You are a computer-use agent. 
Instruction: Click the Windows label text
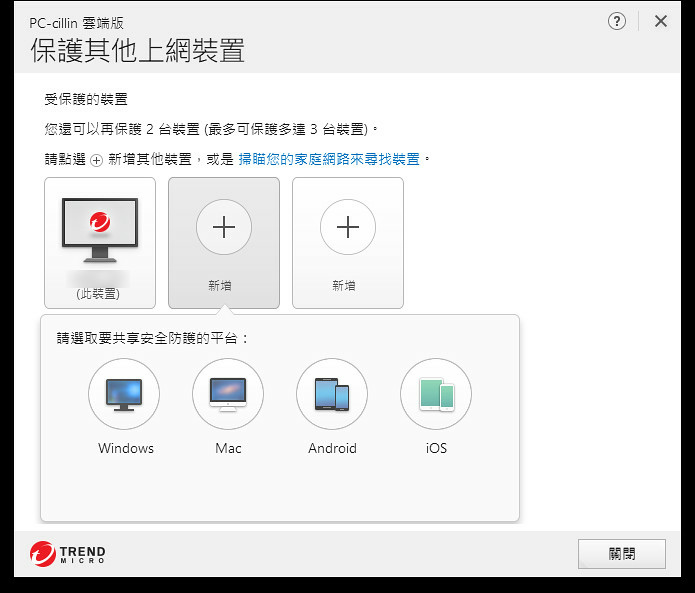point(126,448)
